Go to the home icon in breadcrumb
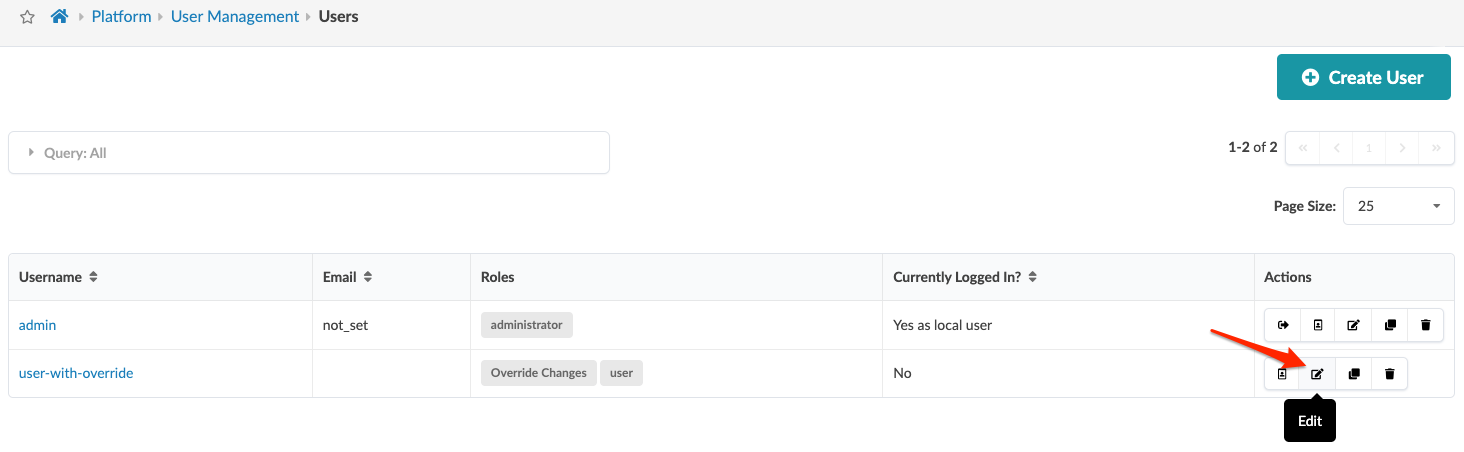The height and width of the screenshot is (452, 1464). (x=59, y=16)
